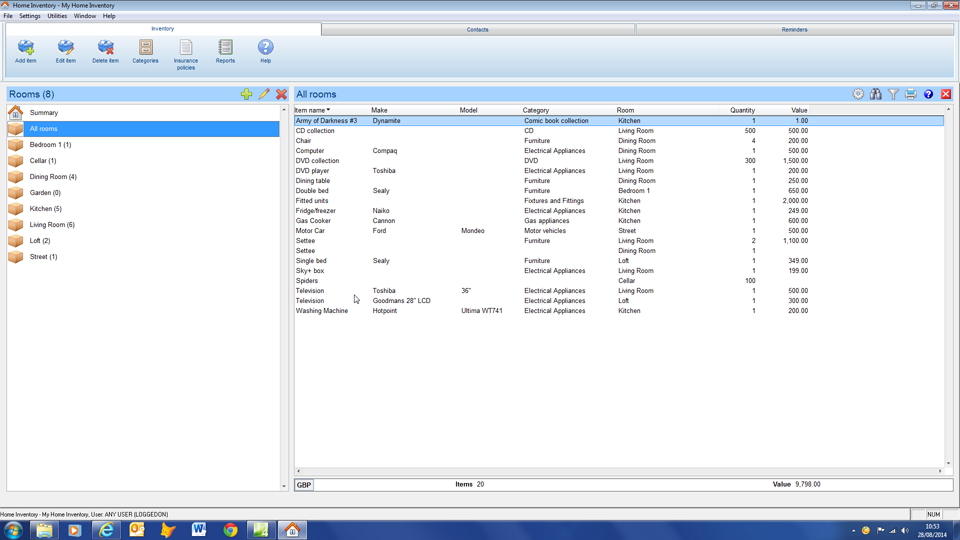960x540 pixels.
Task: Open Windows Explorer folder from taskbar
Action: pyautogui.click(x=44, y=530)
